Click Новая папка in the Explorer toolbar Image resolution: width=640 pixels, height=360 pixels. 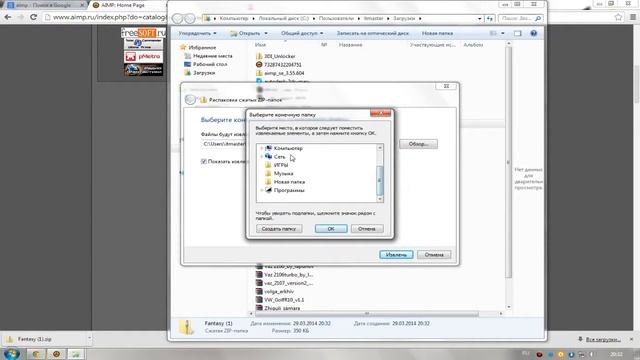click(x=437, y=33)
